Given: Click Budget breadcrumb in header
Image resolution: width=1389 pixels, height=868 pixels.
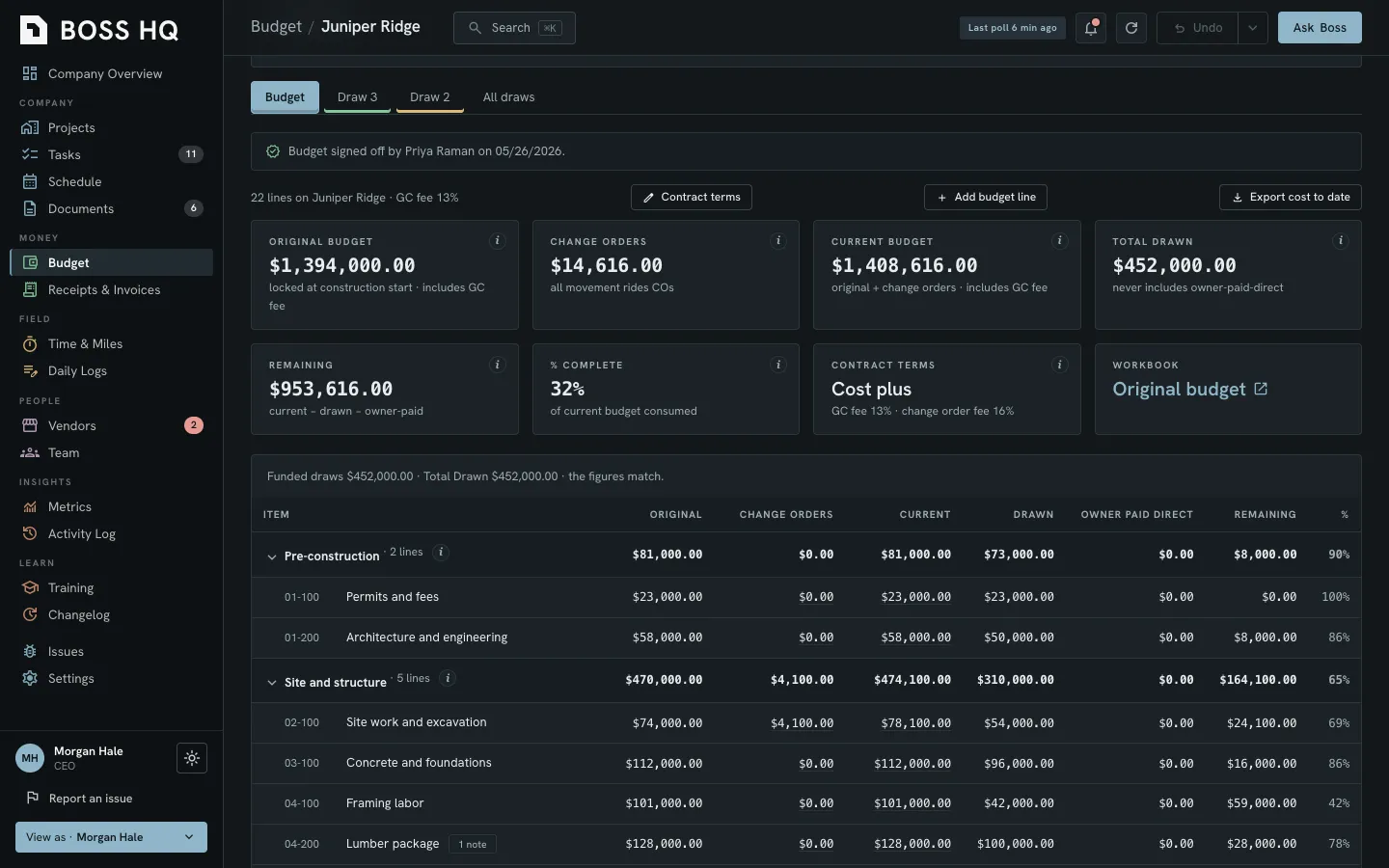Looking at the screenshot, I should point(276,27).
